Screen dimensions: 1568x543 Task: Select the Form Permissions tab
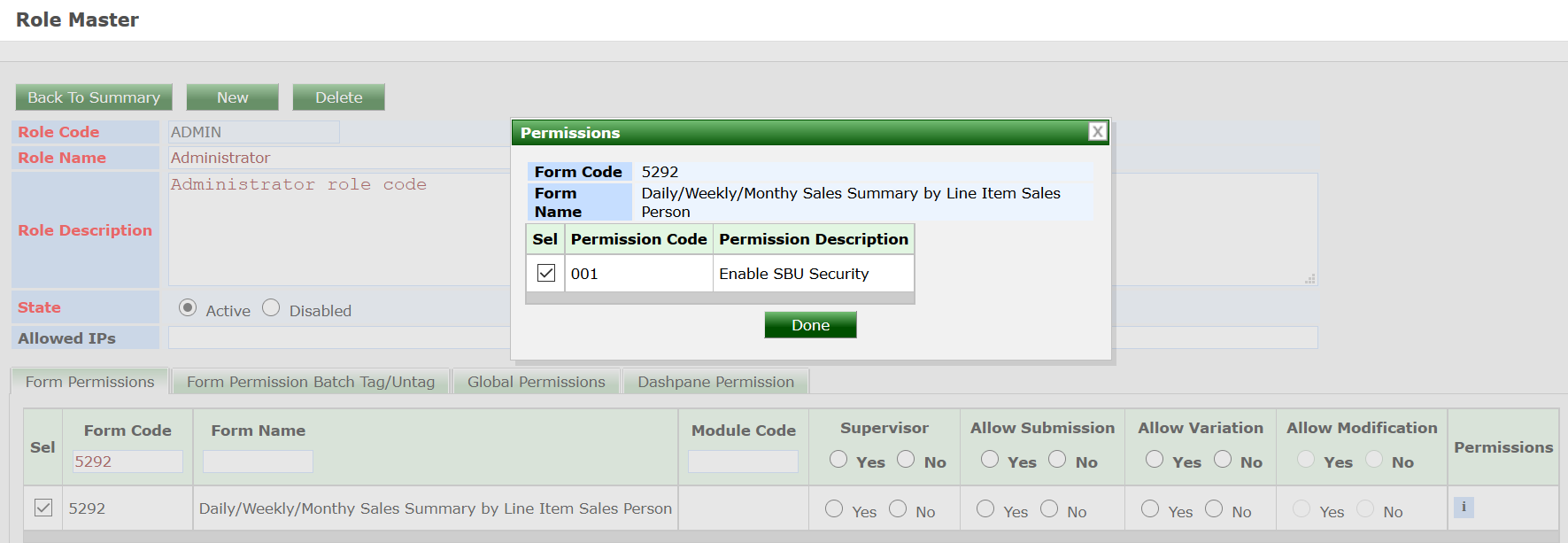point(89,382)
